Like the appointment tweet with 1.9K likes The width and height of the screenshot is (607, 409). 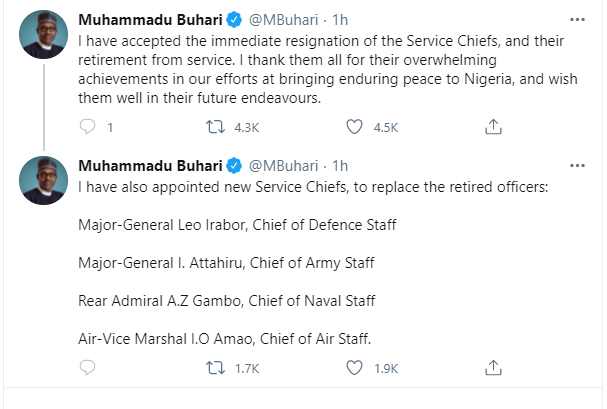(353, 368)
